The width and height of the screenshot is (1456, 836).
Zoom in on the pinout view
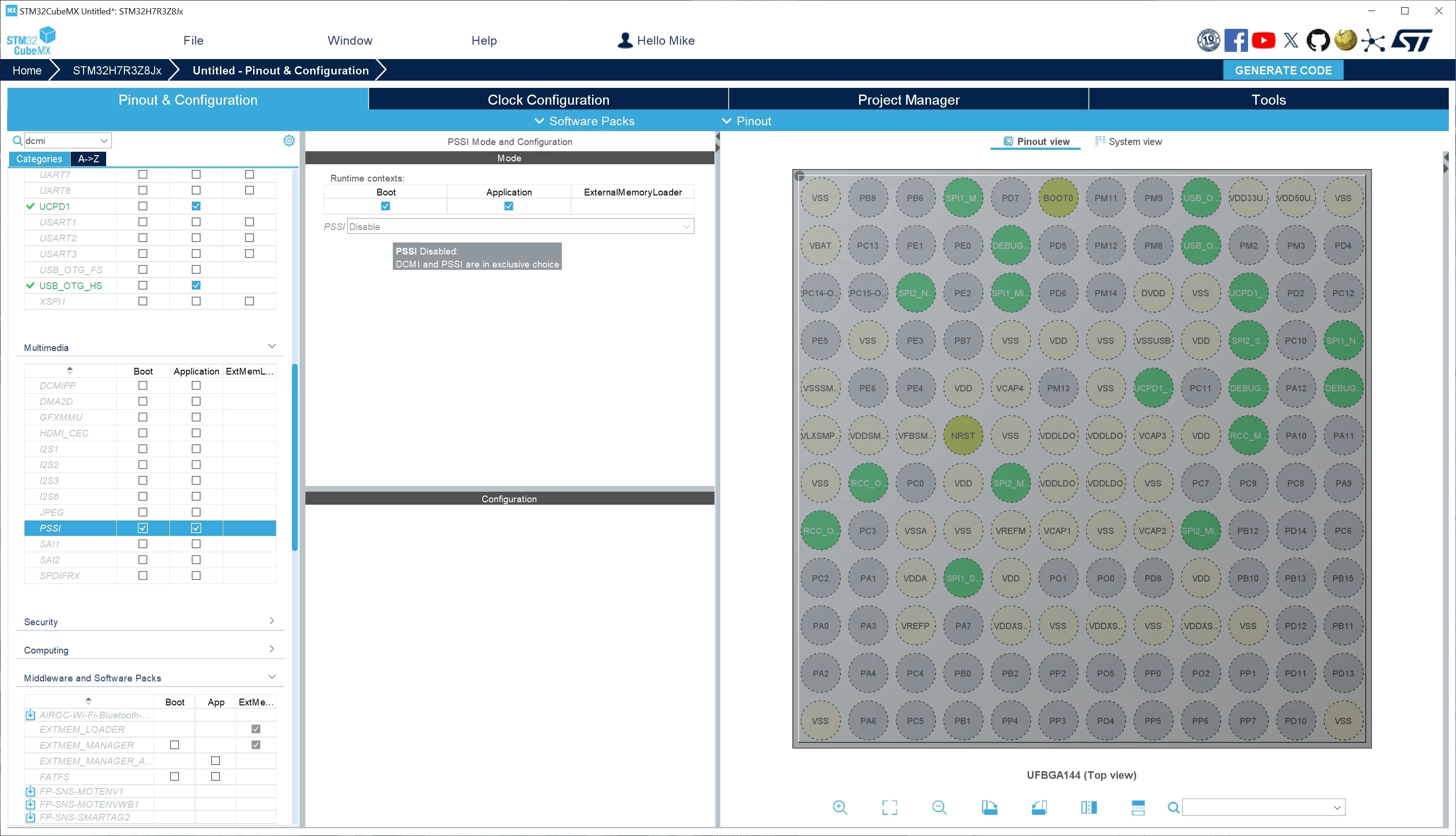(x=840, y=807)
